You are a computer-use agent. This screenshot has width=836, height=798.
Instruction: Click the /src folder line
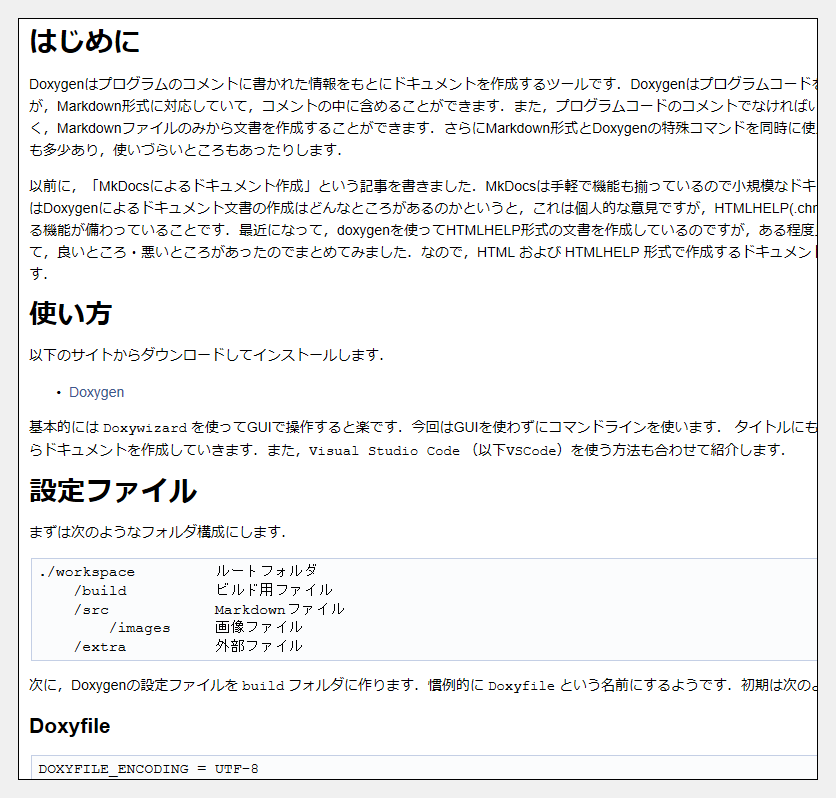click(91, 609)
